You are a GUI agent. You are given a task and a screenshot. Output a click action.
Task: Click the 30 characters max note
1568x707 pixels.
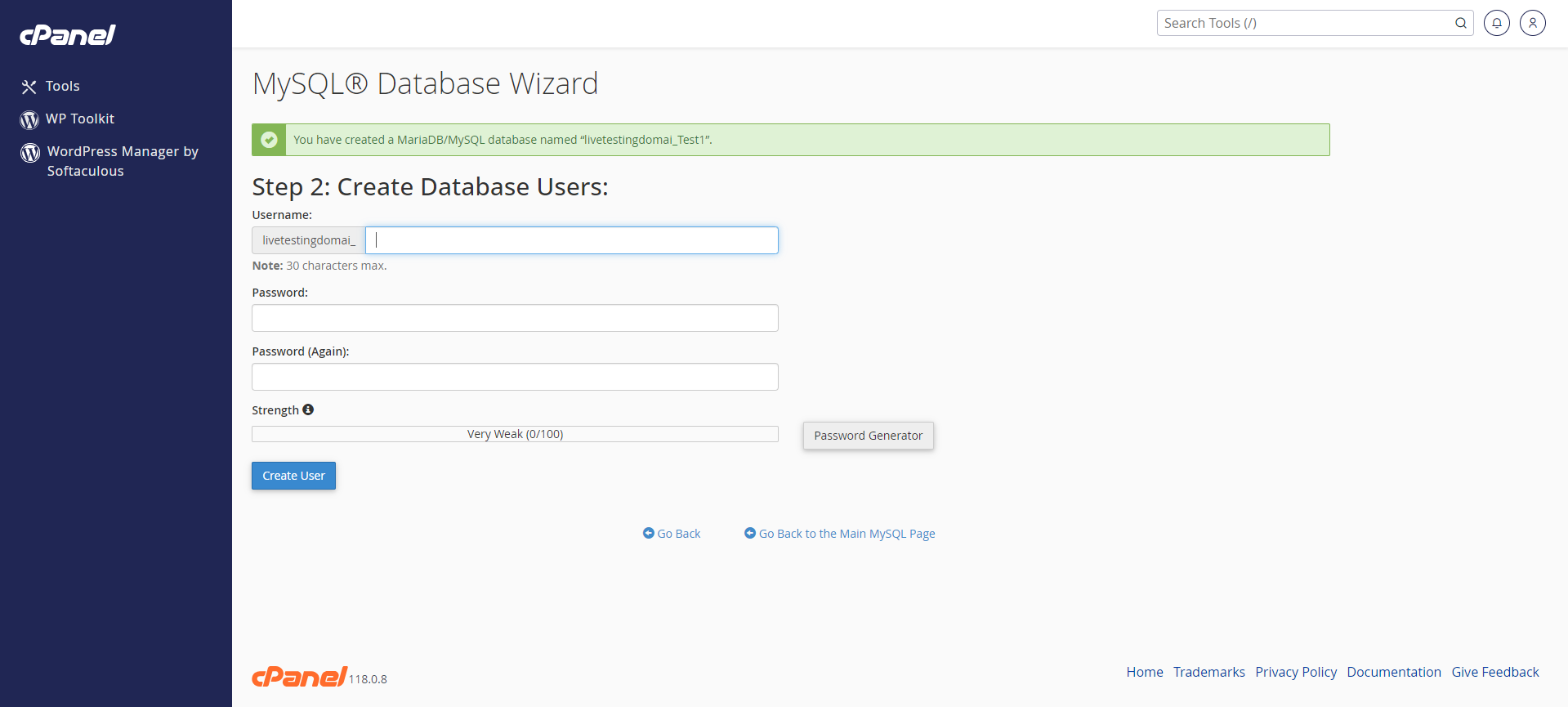tap(319, 266)
